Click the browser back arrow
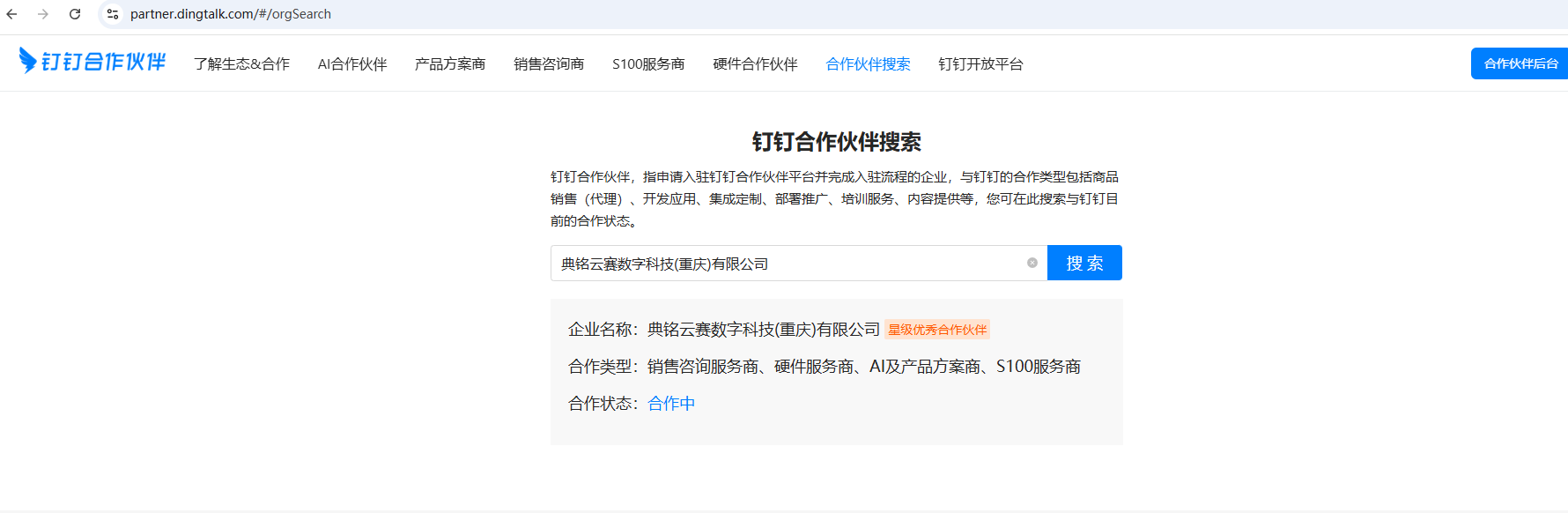Image resolution: width=1568 pixels, height=513 pixels. point(12,14)
